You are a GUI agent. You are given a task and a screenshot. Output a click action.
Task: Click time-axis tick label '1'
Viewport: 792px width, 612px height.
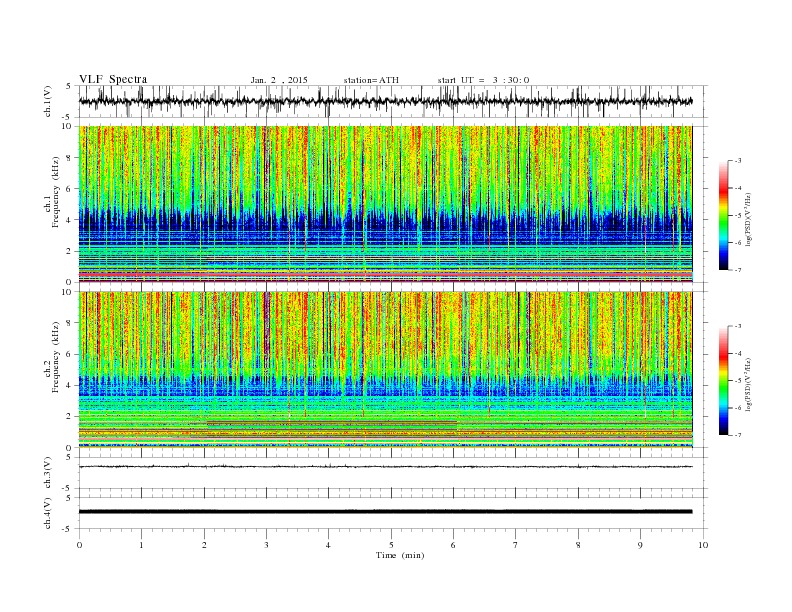(141, 545)
